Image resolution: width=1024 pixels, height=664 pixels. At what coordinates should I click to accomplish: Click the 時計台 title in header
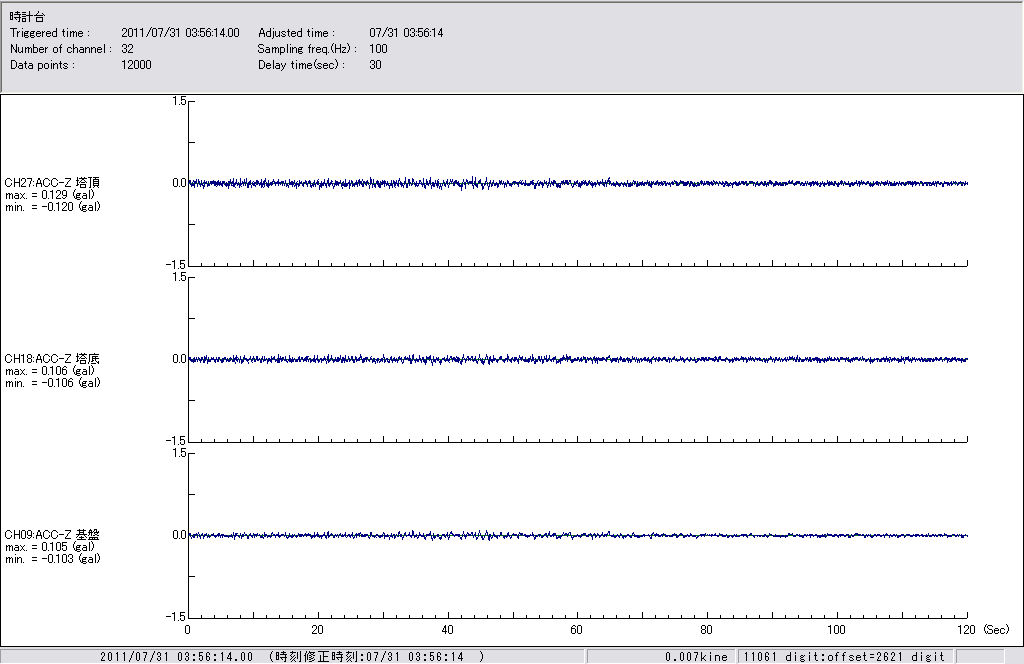(26, 17)
